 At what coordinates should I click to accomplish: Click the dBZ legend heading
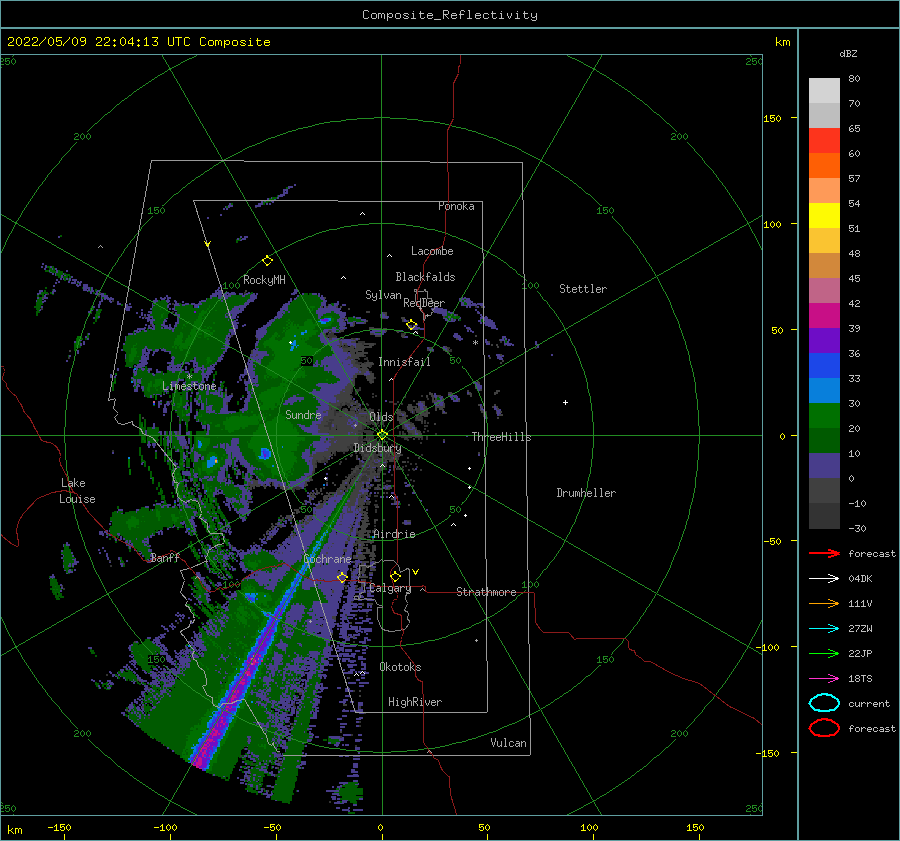pos(848,53)
